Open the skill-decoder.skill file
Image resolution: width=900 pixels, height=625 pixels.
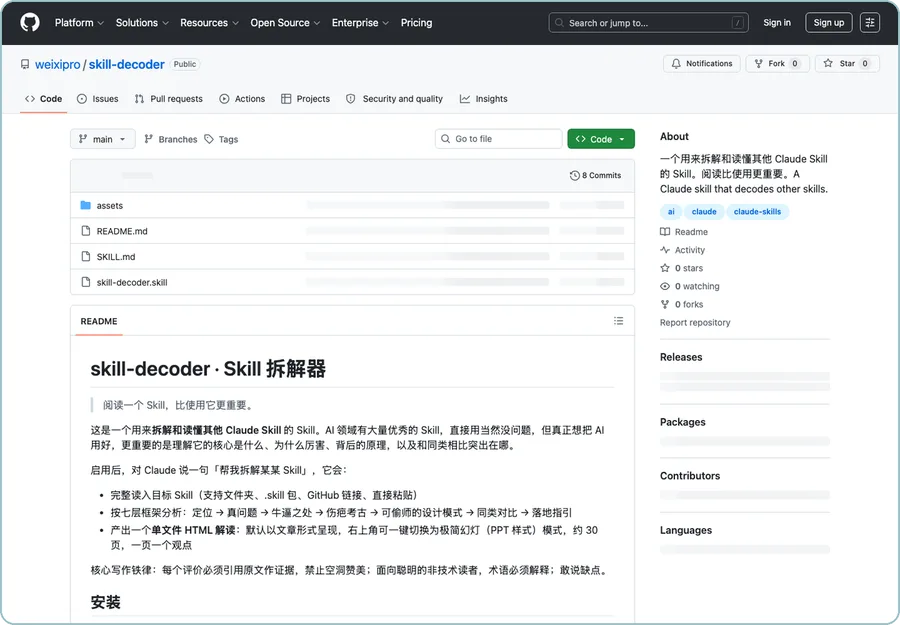[x=132, y=282]
